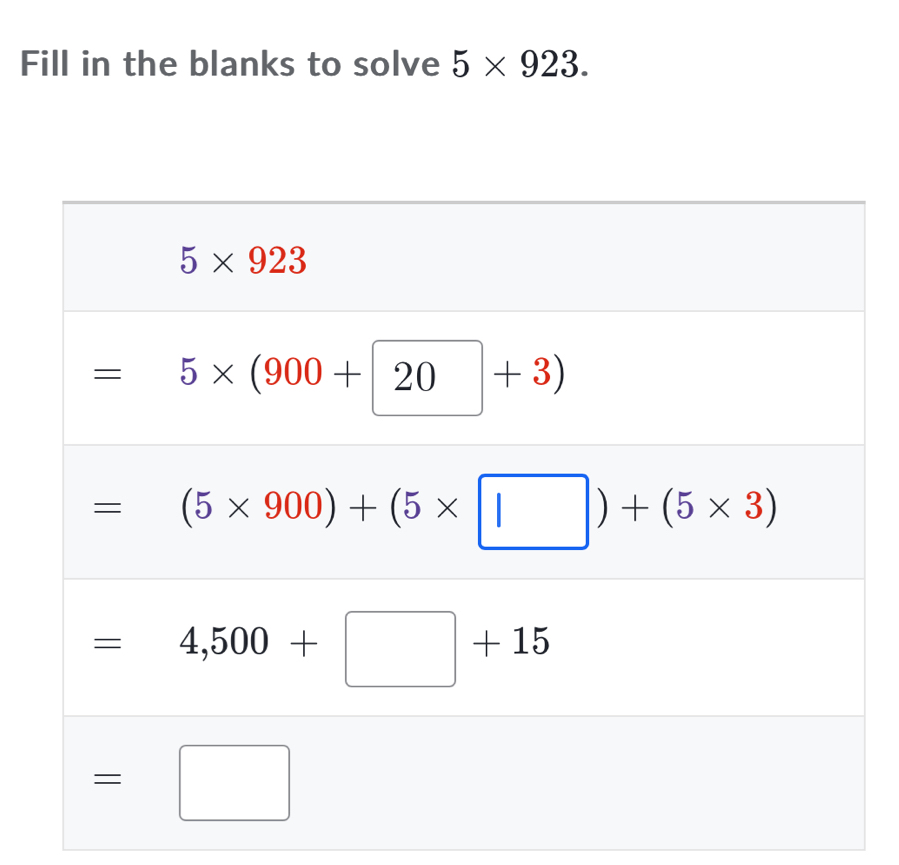Click the red 923 in the first row

click(277, 261)
